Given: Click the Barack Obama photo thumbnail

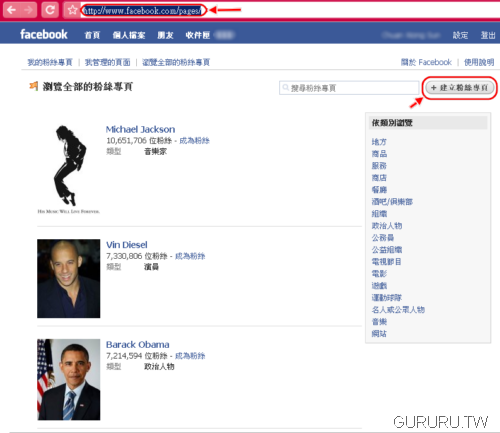Looking at the screenshot, I should pos(69,379).
